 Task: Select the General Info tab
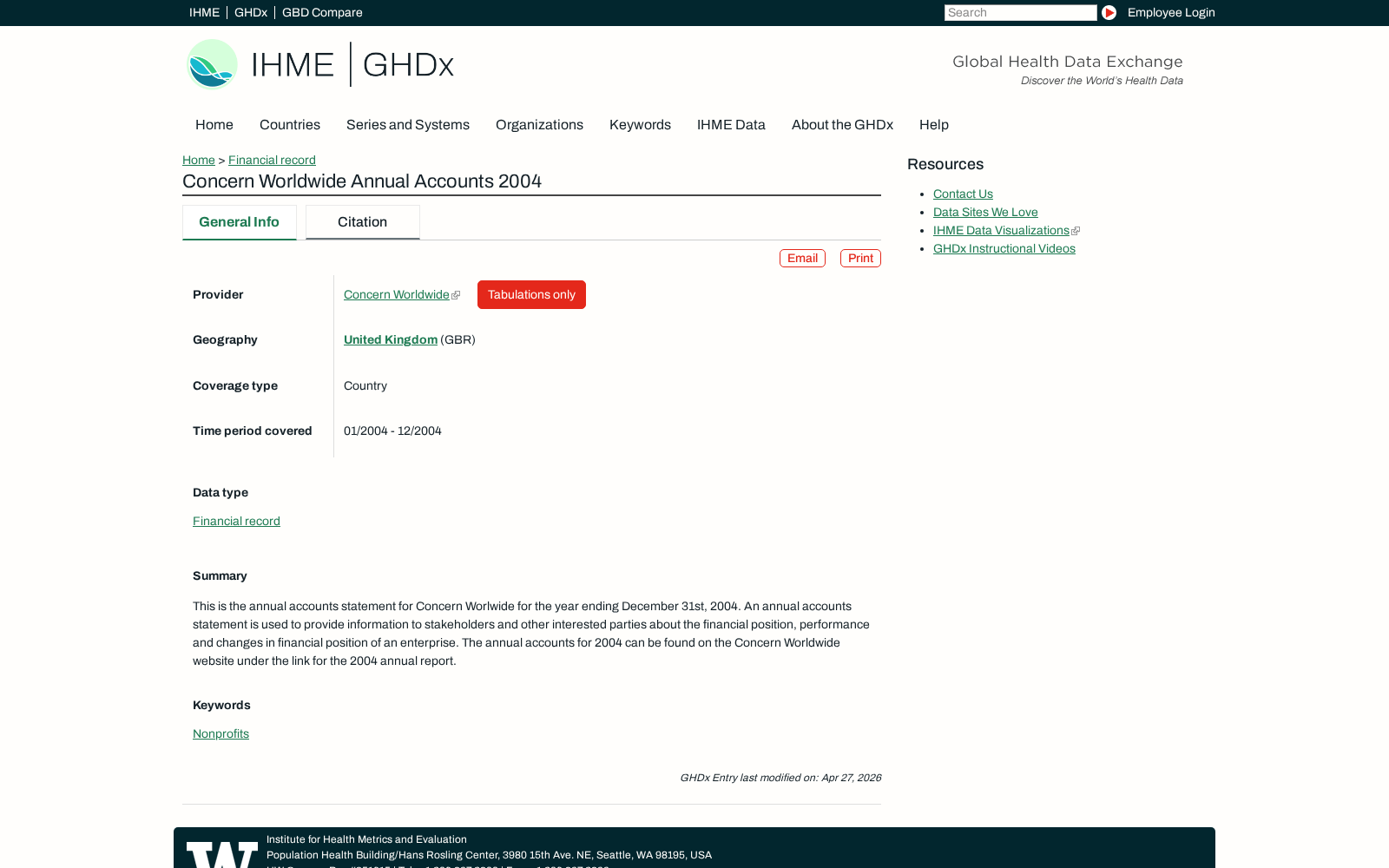[x=240, y=222]
